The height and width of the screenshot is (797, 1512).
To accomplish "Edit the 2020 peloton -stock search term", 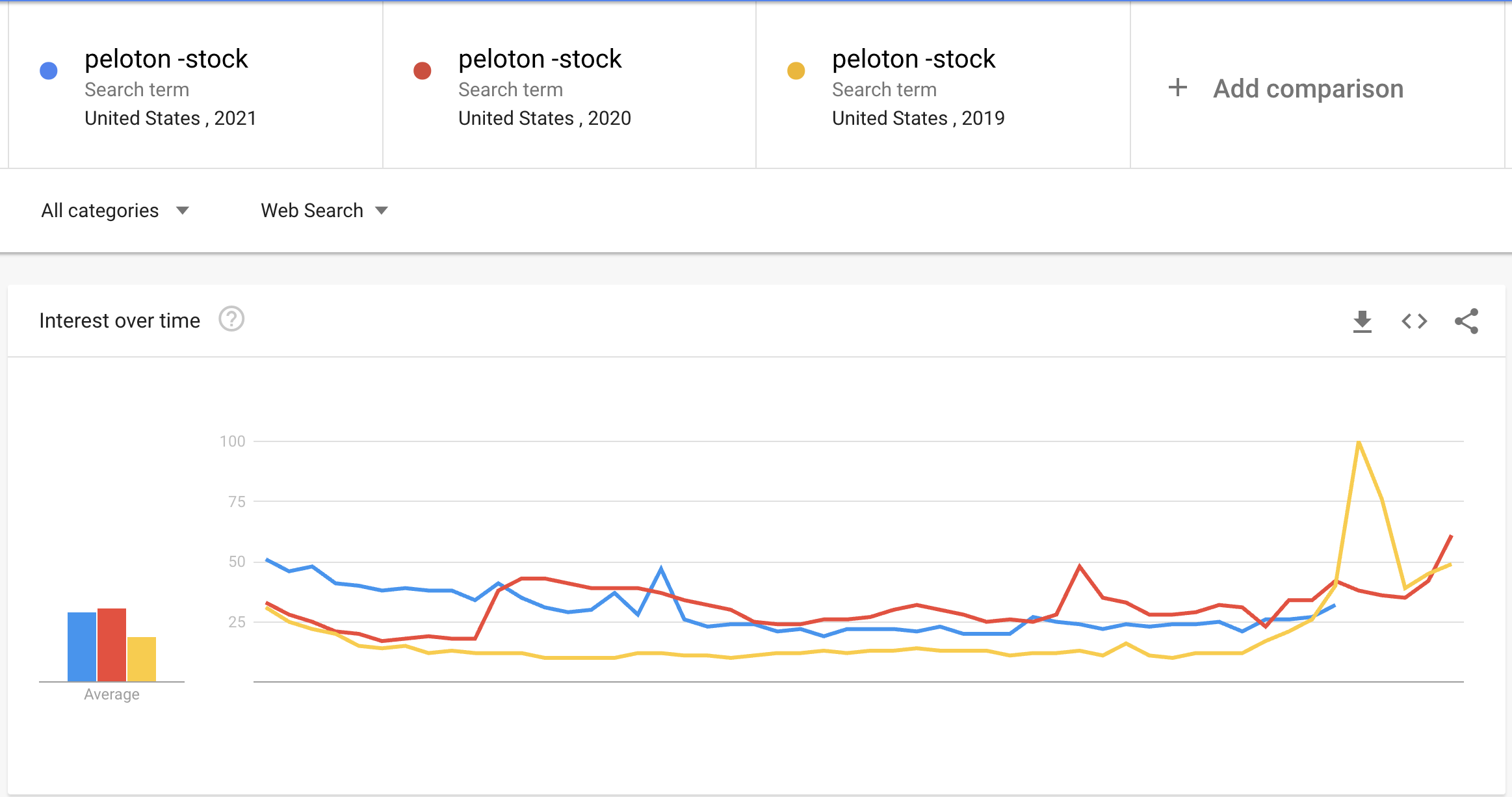I will [x=540, y=59].
